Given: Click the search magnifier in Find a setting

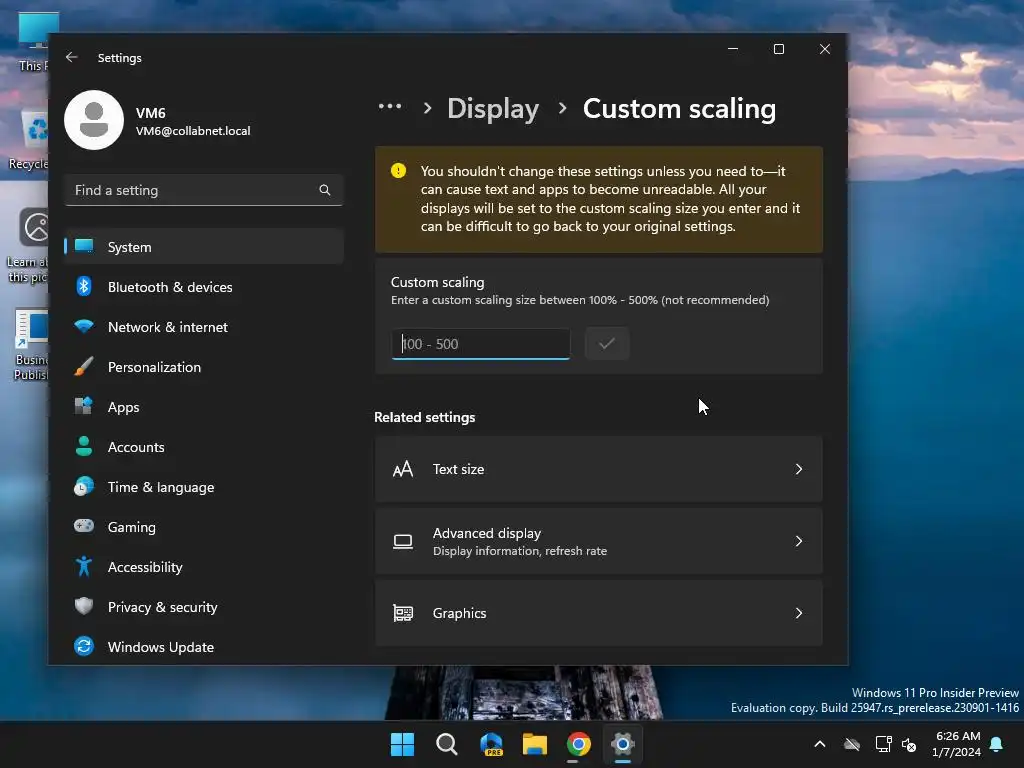Looking at the screenshot, I should click(325, 190).
